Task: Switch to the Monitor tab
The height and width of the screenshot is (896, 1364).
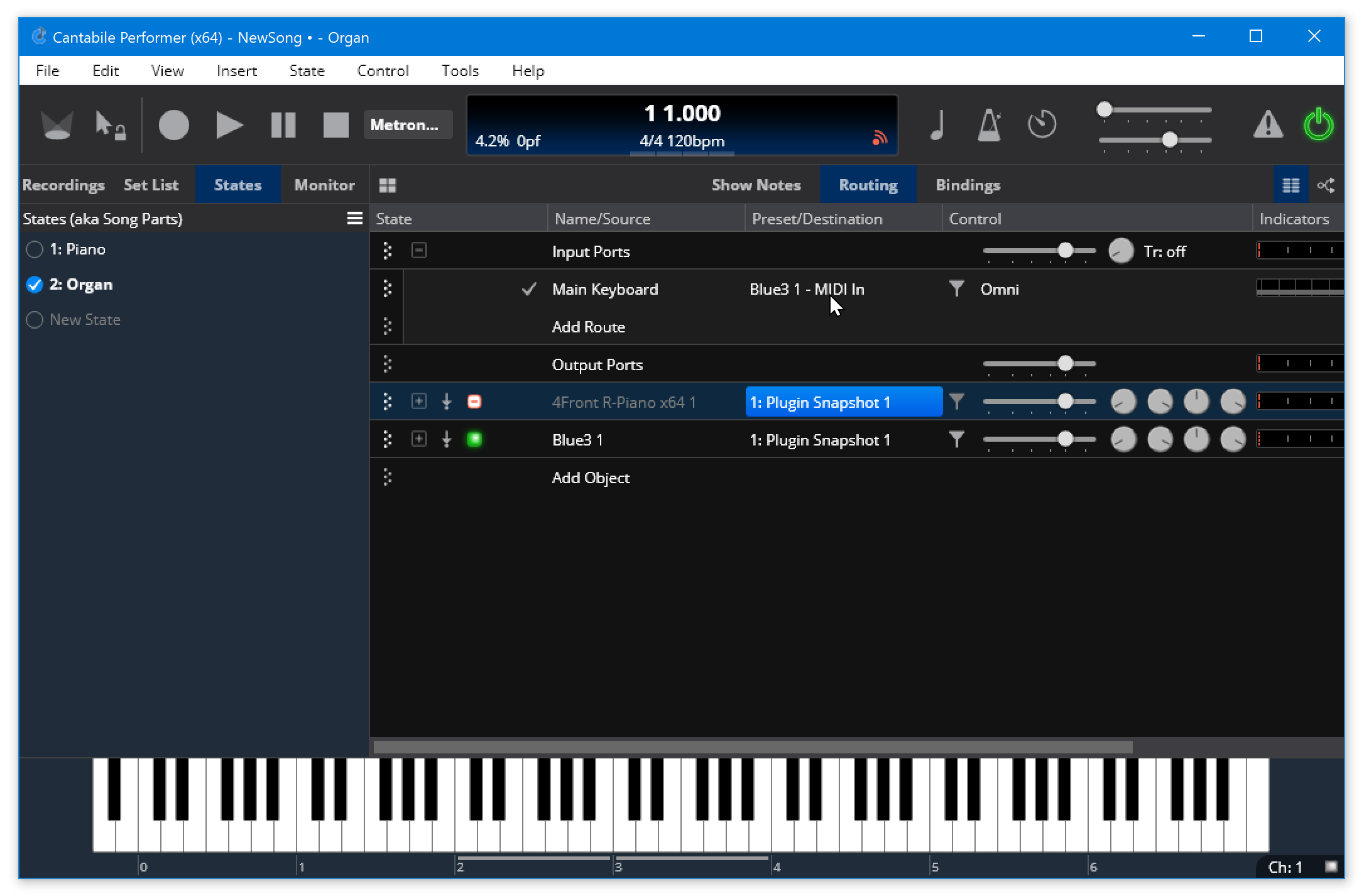Action: coord(325,185)
